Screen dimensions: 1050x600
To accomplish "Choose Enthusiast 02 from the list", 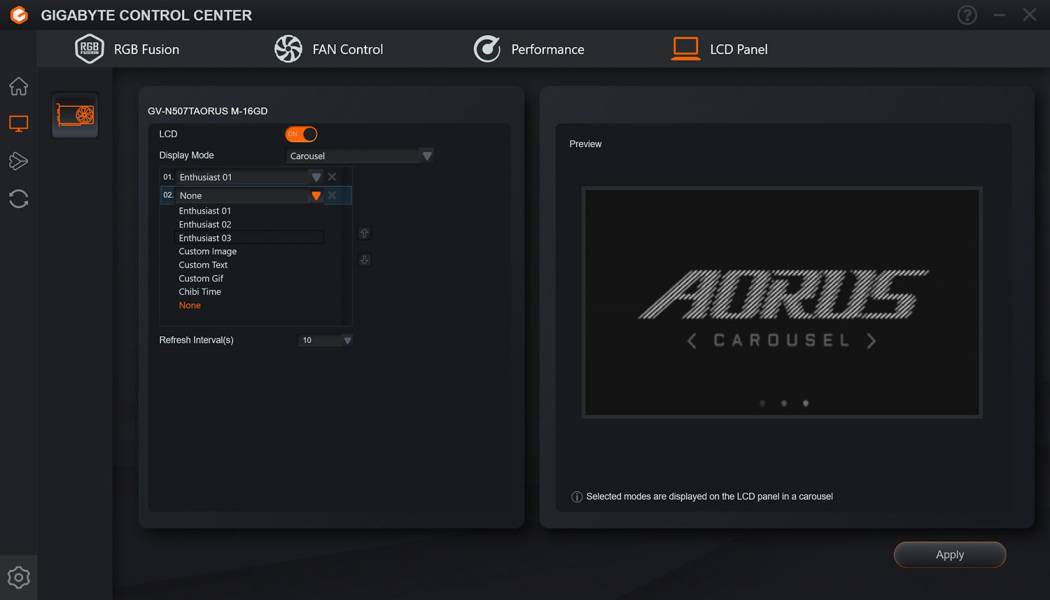I will point(205,224).
